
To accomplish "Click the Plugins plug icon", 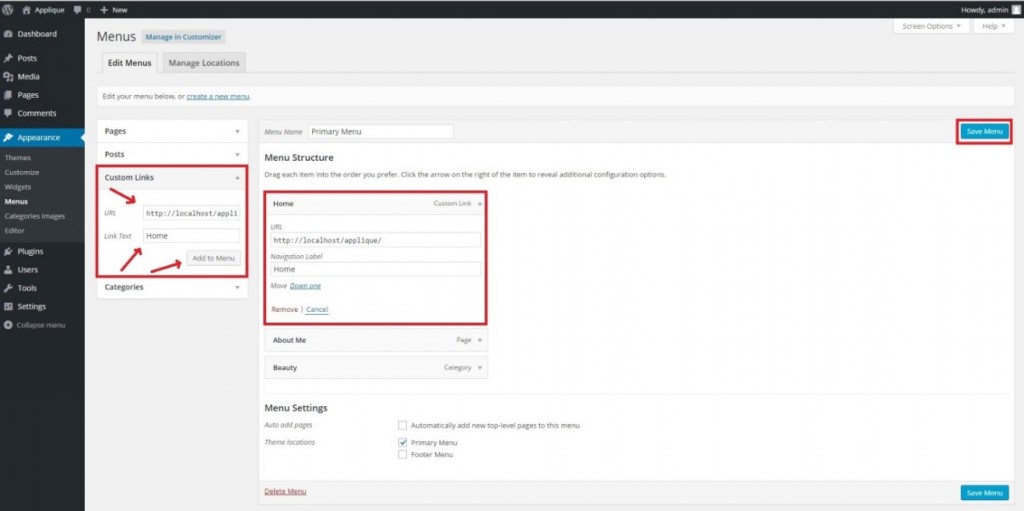I will pos(8,251).
